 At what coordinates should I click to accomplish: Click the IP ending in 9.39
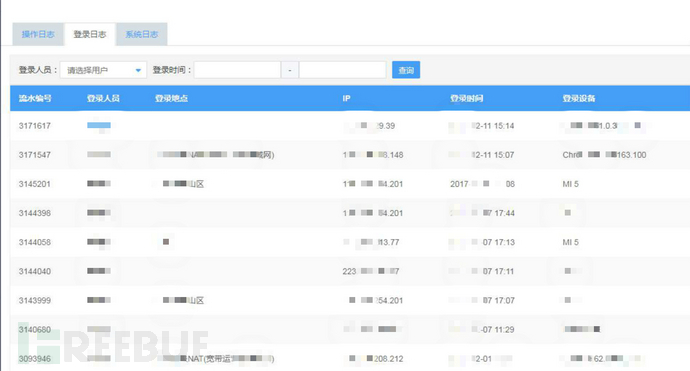[x=369, y=126]
